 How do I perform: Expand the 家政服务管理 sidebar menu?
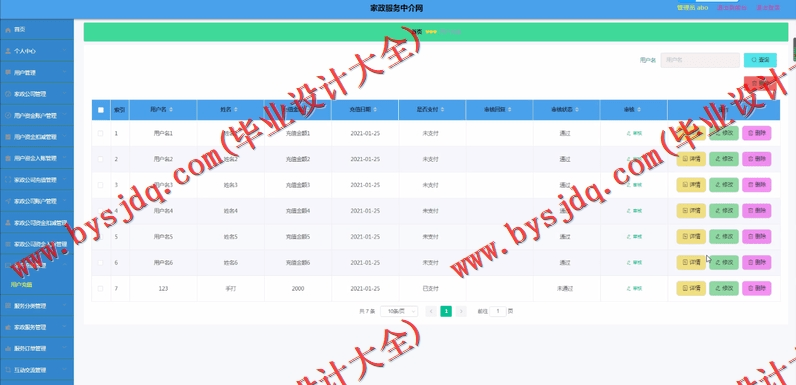pos(37,328)
